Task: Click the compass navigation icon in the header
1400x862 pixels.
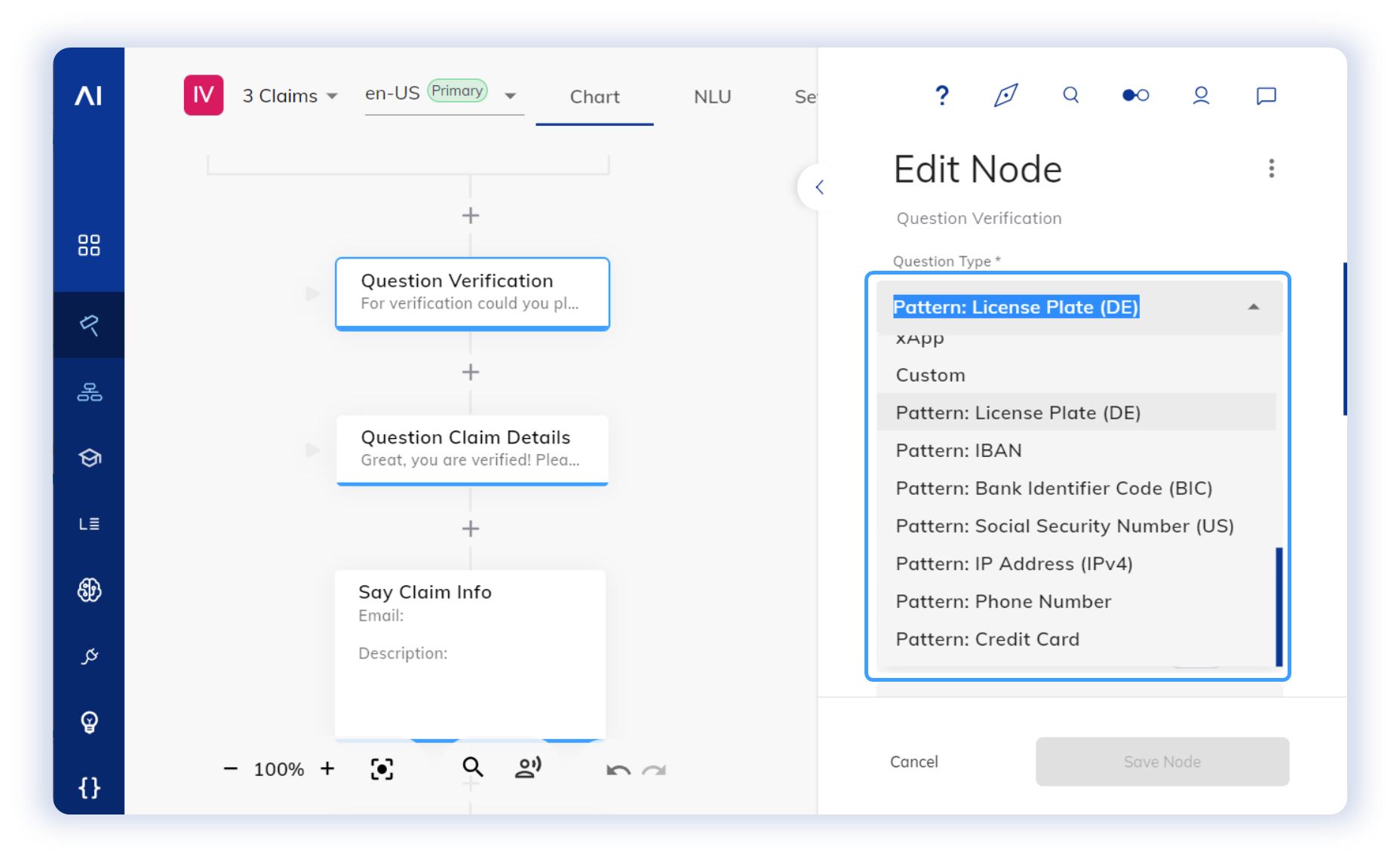Action: (x=1005, y=95)
